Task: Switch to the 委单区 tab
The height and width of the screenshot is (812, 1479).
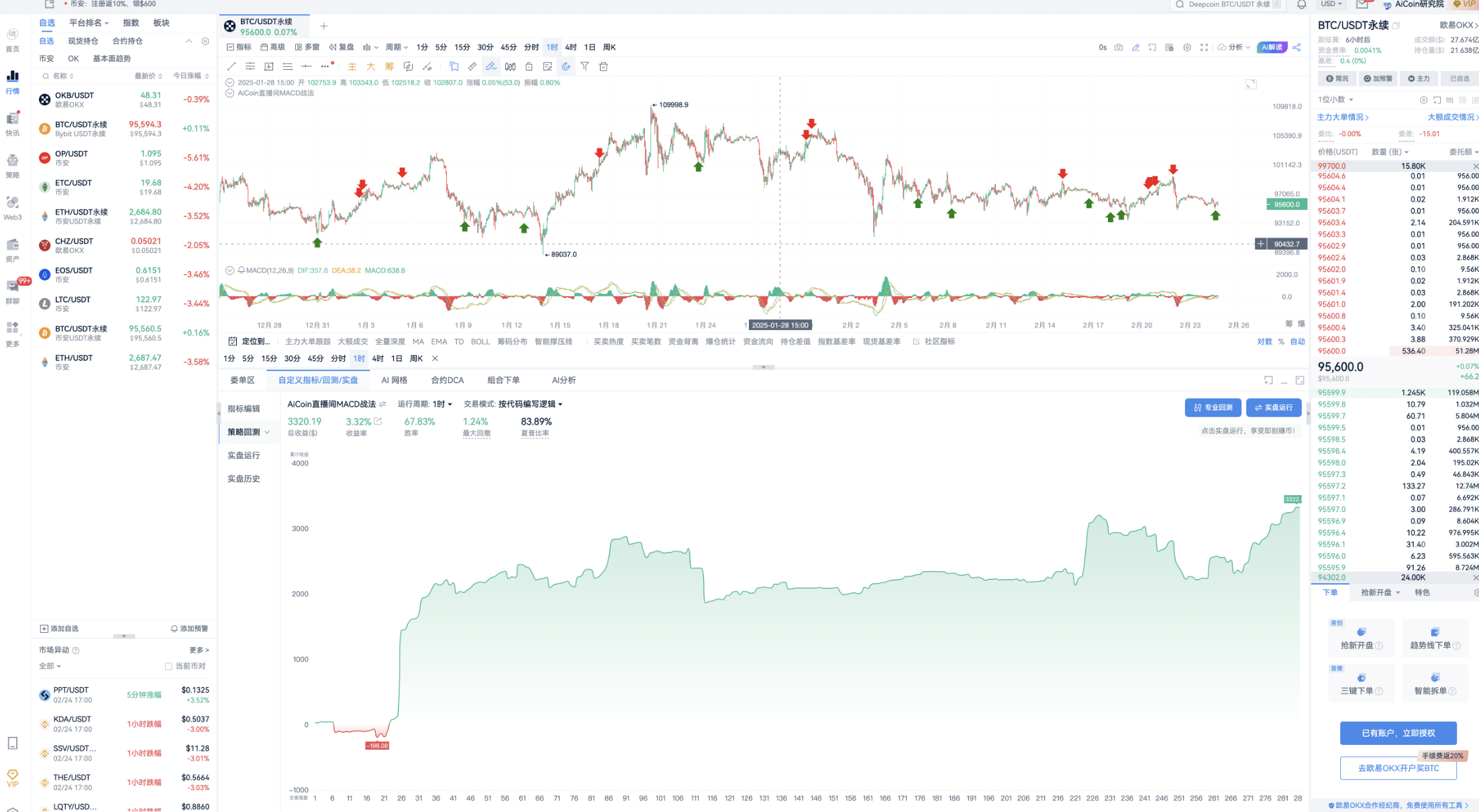Action: 242,380
